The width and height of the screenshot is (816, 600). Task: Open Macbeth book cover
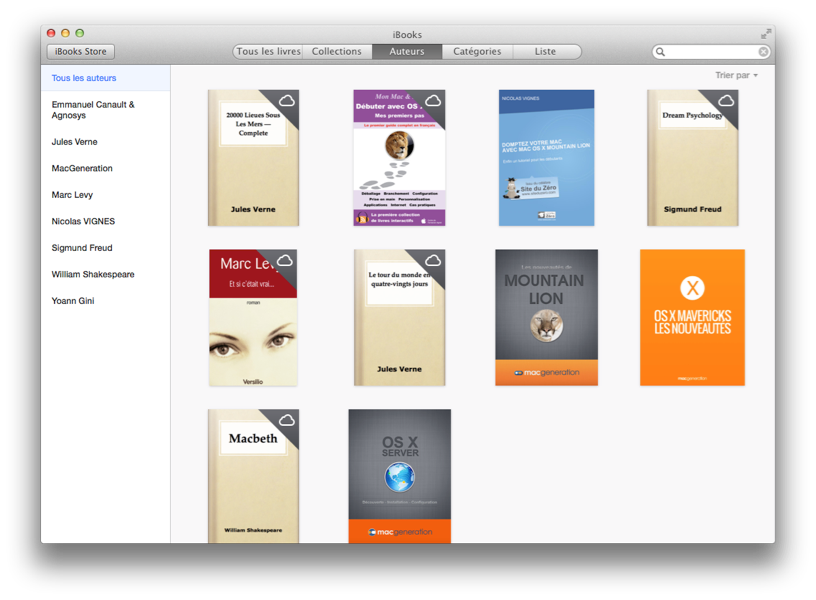click(x=253, y=476)
